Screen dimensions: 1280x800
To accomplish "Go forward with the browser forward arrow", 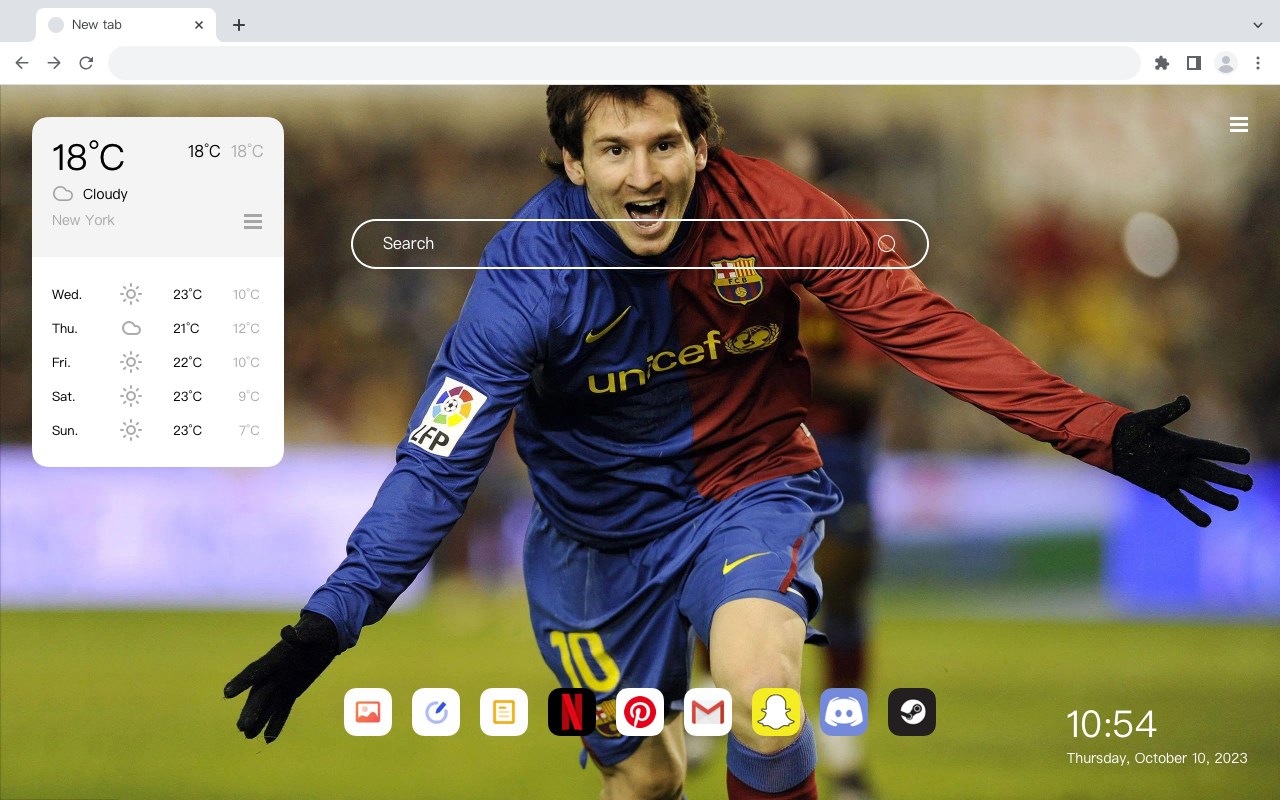I will point(54,63).
